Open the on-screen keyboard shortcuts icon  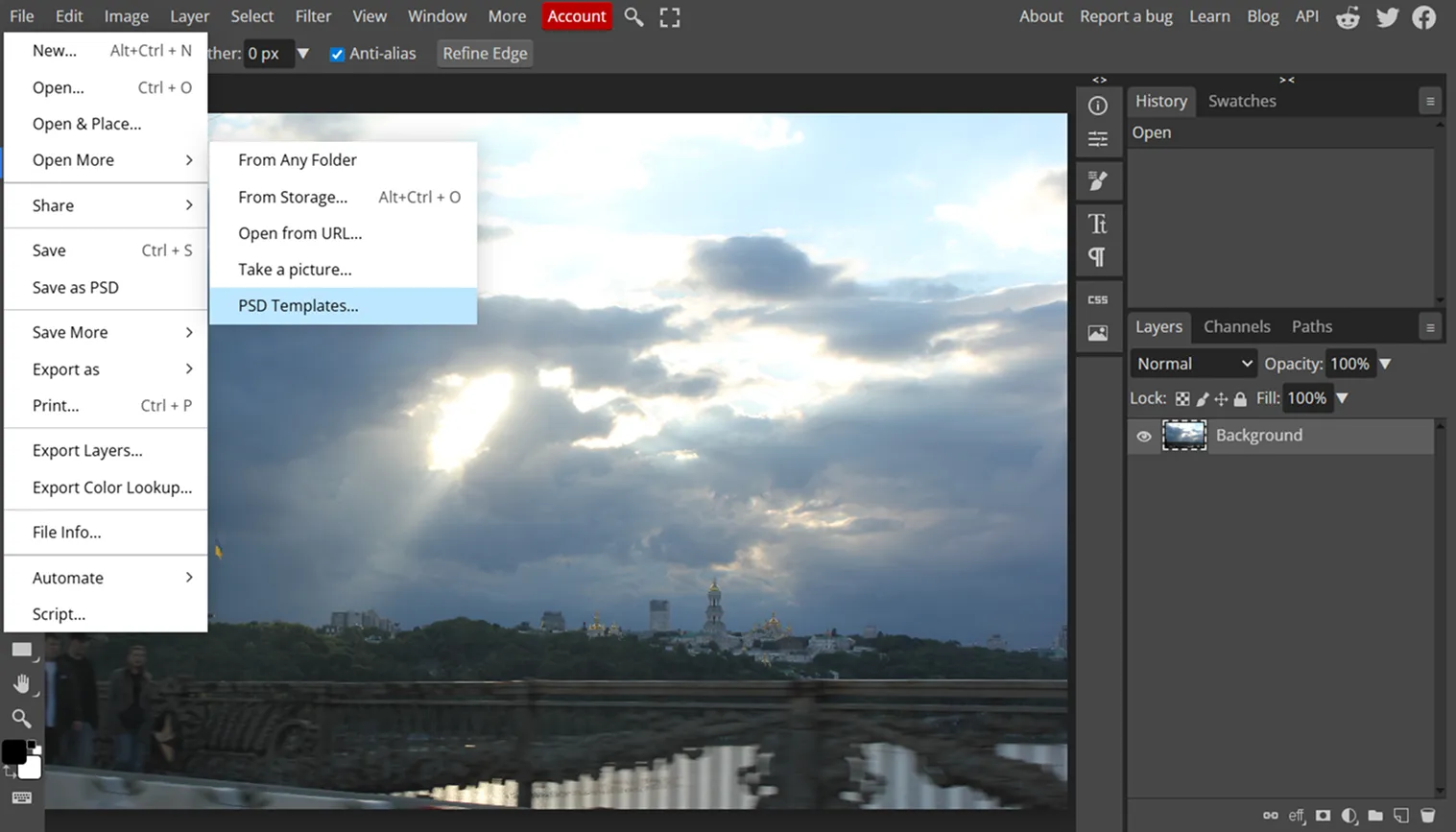pyautogui.click(x=21, y=797)
